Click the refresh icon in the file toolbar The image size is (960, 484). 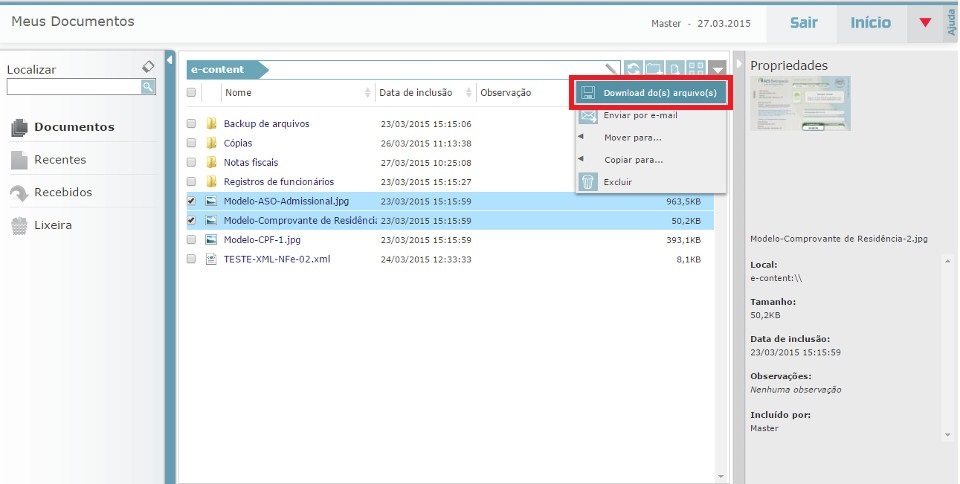(x=634, y=69)
